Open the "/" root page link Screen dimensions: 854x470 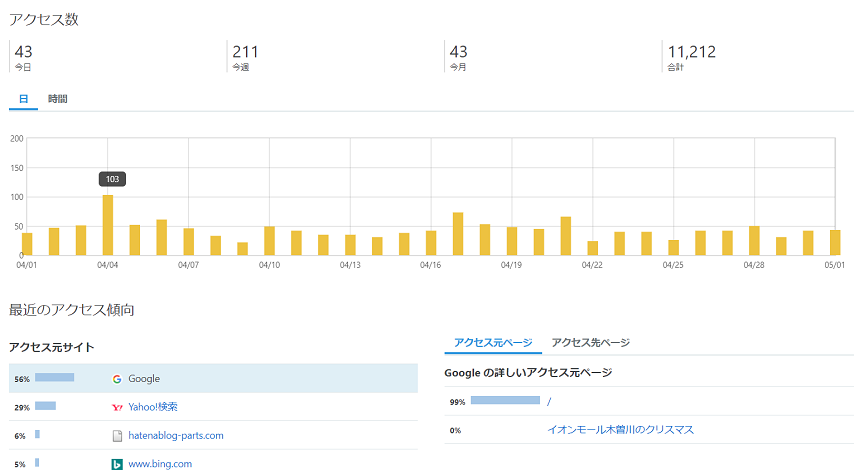click(x=549, y=401)
